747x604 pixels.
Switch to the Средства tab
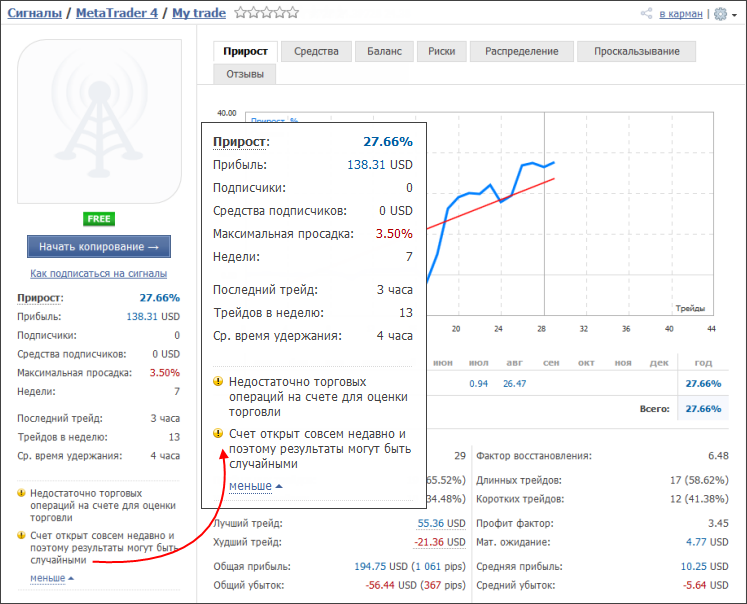(316, 51)
